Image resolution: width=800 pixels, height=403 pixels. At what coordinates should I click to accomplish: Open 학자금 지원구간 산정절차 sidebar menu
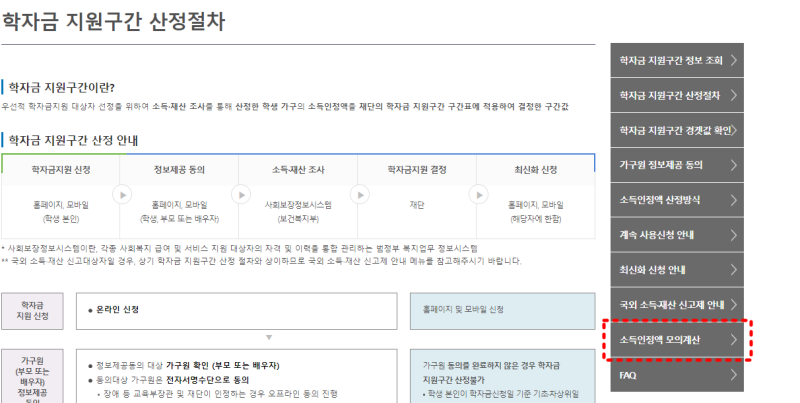coord(677,95)
